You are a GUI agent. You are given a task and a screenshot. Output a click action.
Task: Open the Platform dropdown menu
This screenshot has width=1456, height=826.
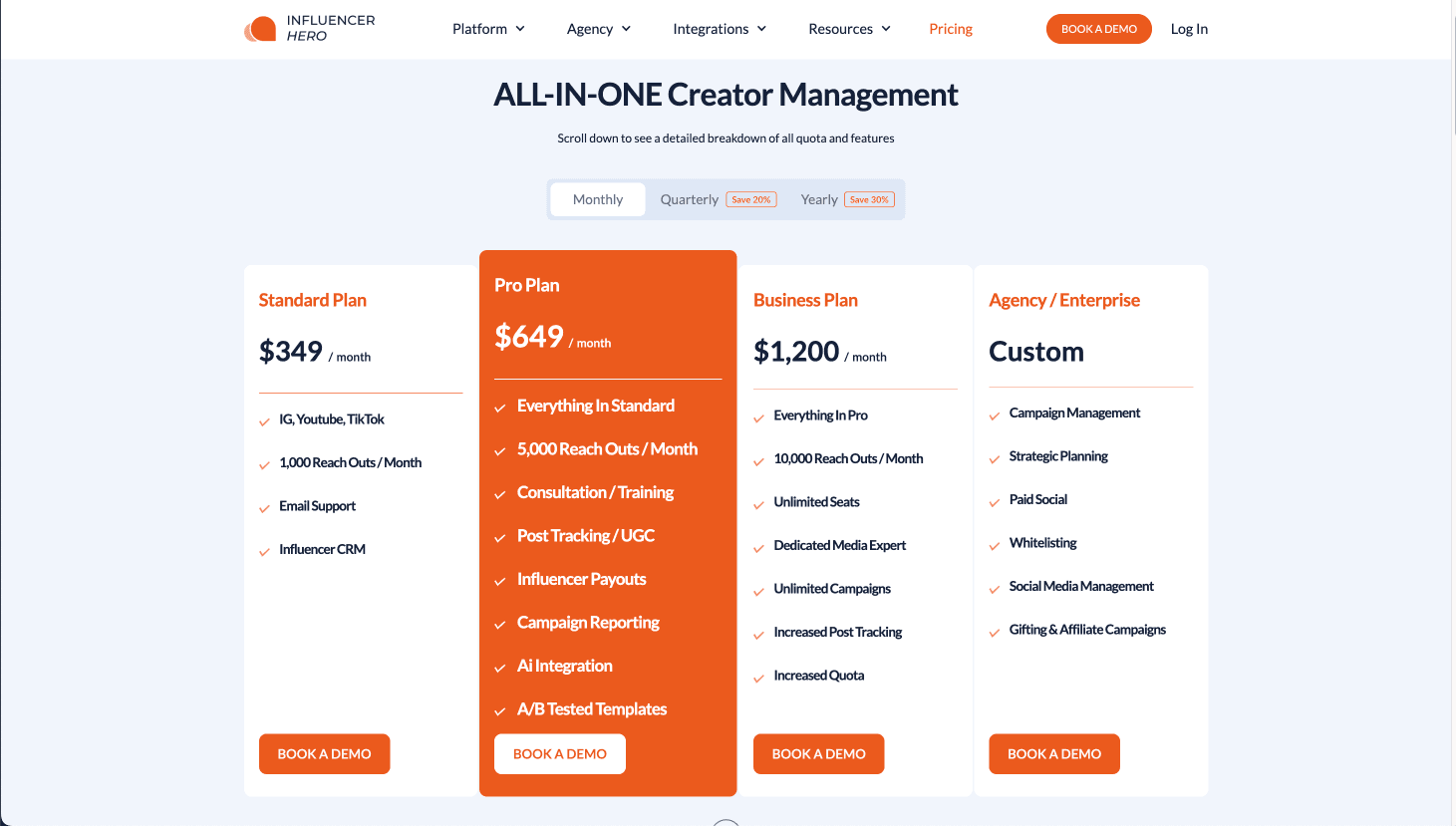pos(488,29)
